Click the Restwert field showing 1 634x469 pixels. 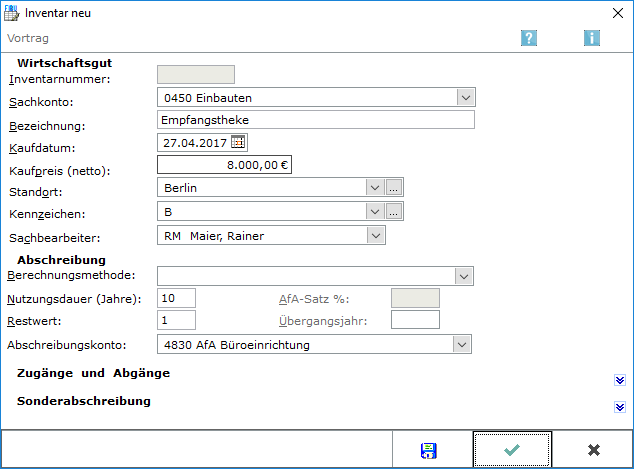point(176,320)
